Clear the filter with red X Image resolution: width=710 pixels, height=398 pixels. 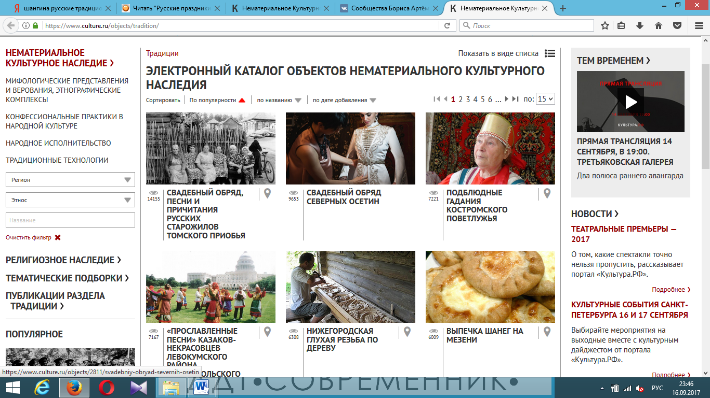click(58, 238)
